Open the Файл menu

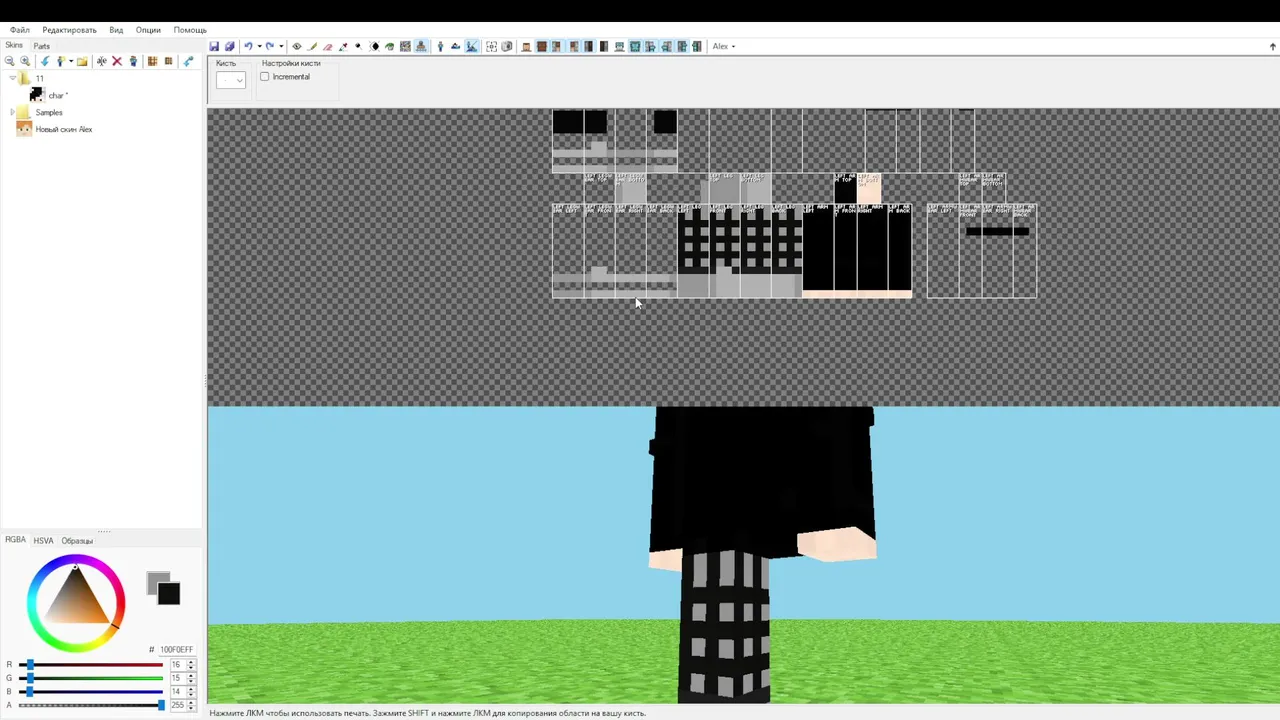pos(20,30)
